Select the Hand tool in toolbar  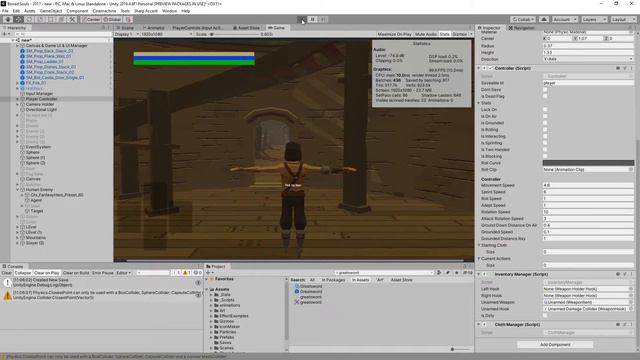coord(8,19)
